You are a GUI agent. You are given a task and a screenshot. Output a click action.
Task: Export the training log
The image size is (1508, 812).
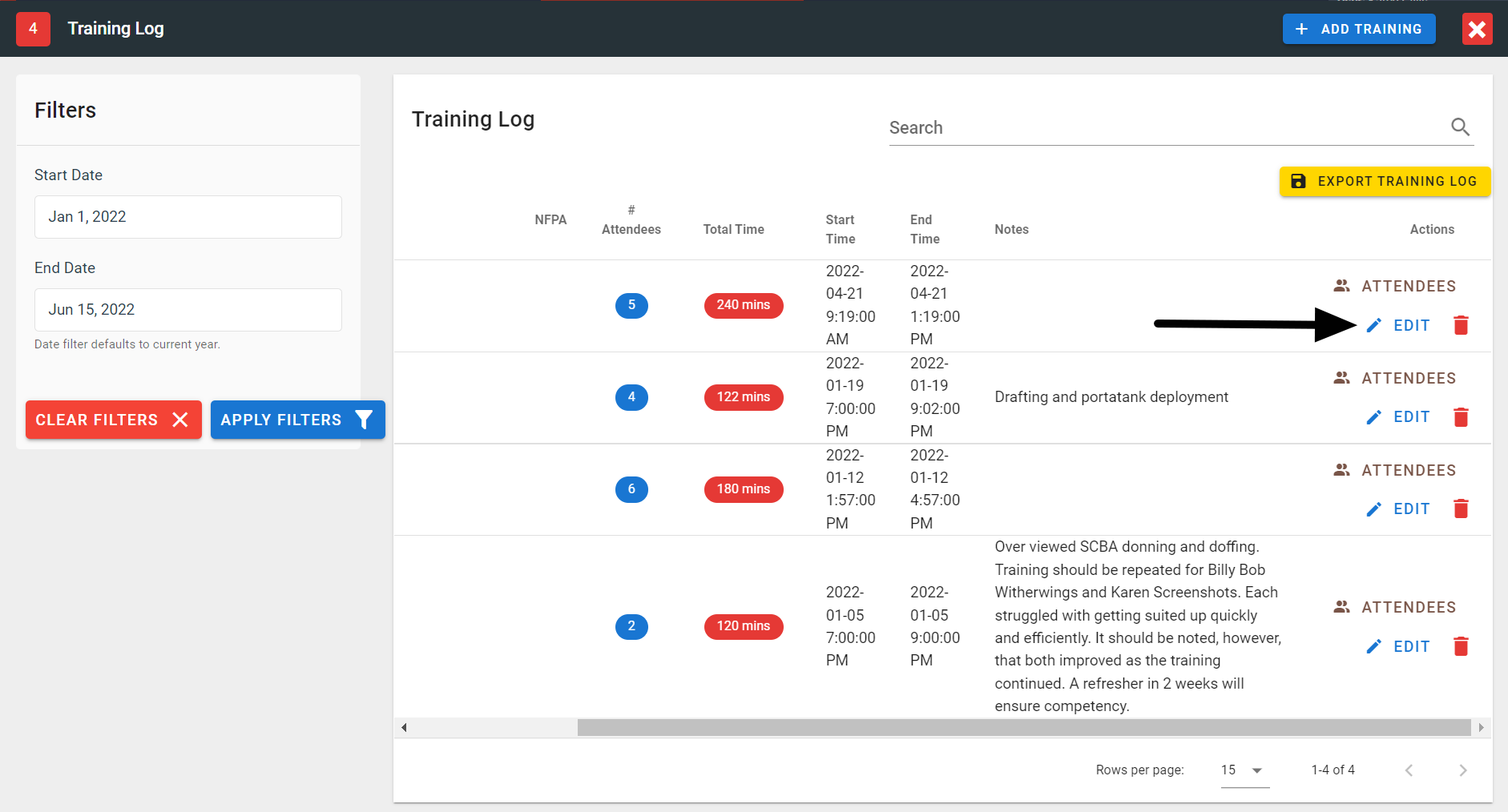1385,182
